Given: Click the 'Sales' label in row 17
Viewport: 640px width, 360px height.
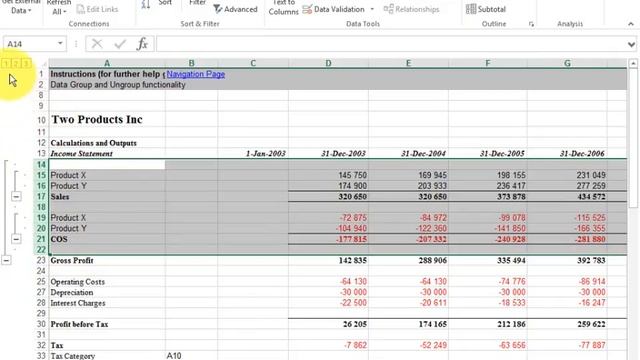Looking at the screenshot, I should pos(60,197).
